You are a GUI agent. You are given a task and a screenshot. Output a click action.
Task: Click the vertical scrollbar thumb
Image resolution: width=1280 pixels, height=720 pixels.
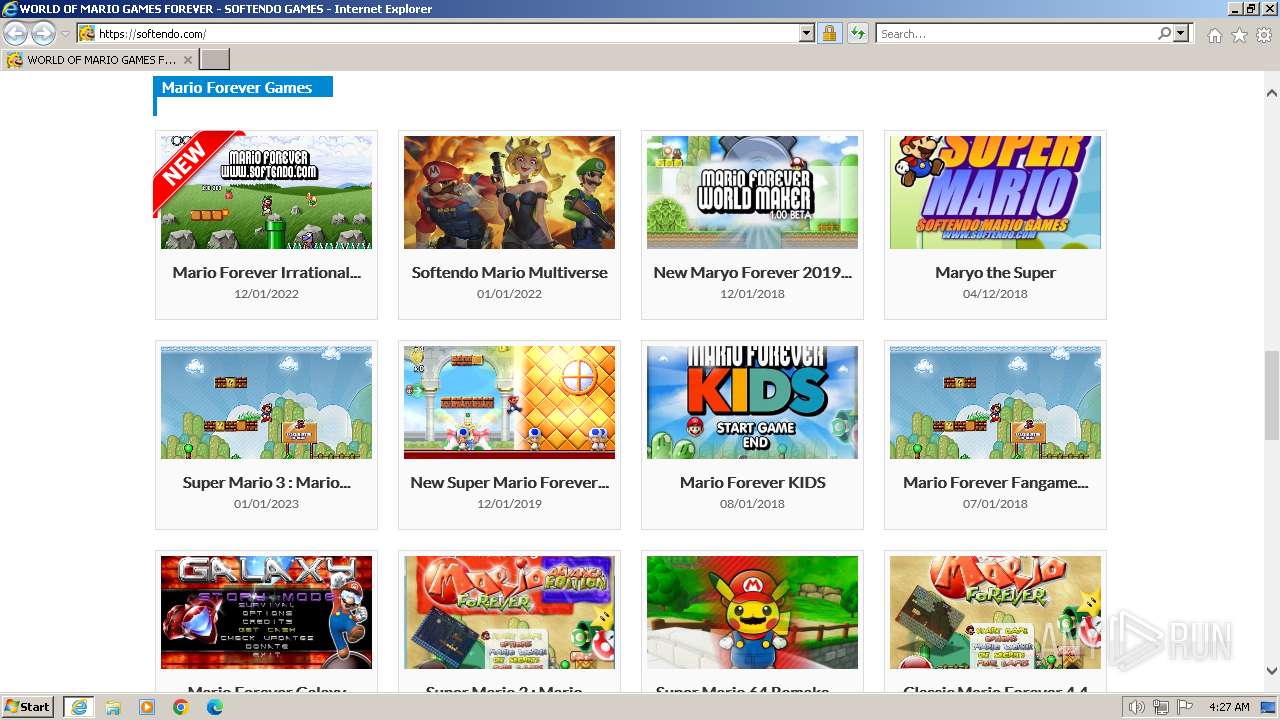point(1271,395)
